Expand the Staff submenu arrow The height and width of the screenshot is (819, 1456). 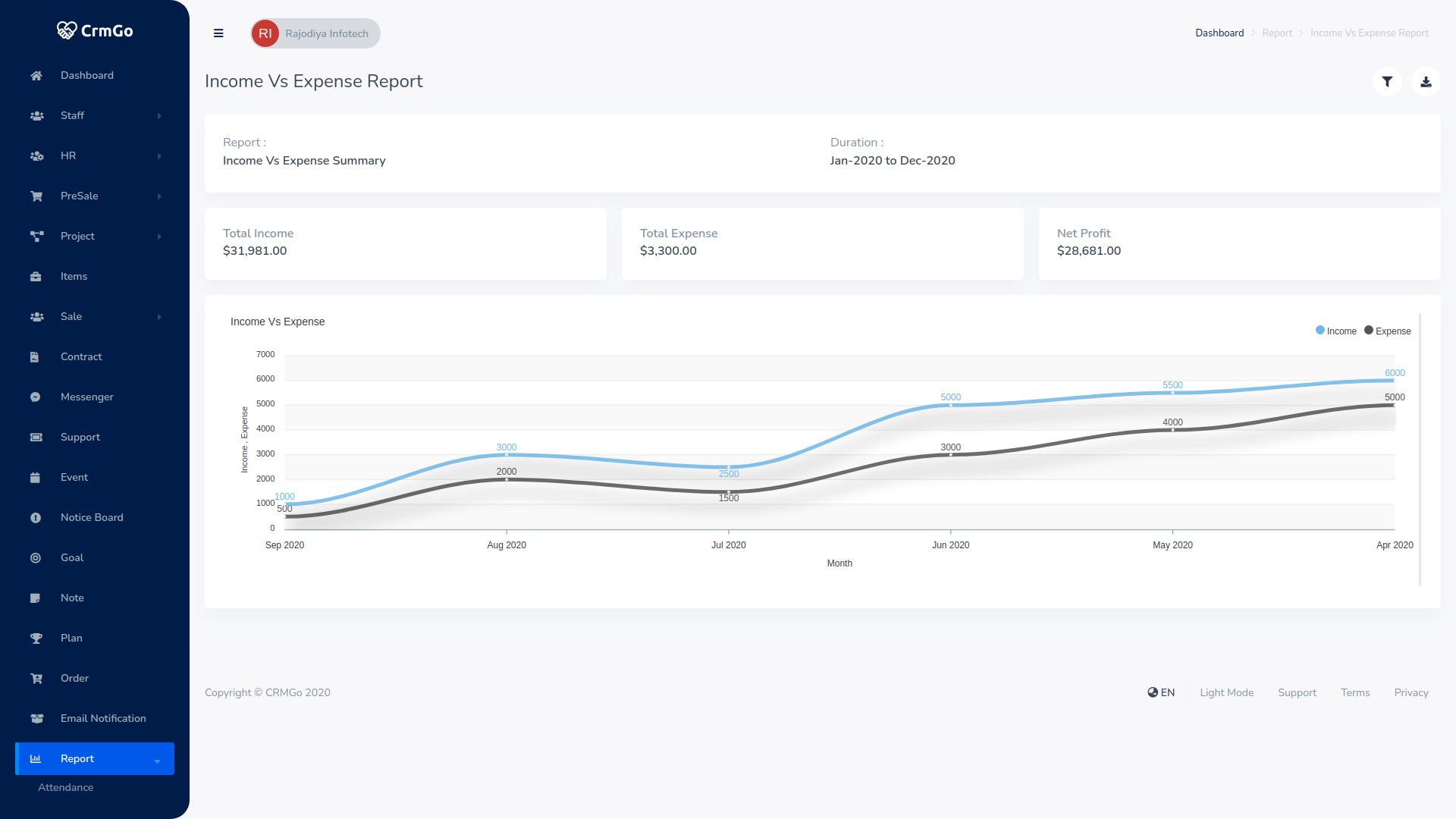tap(159, 116)
